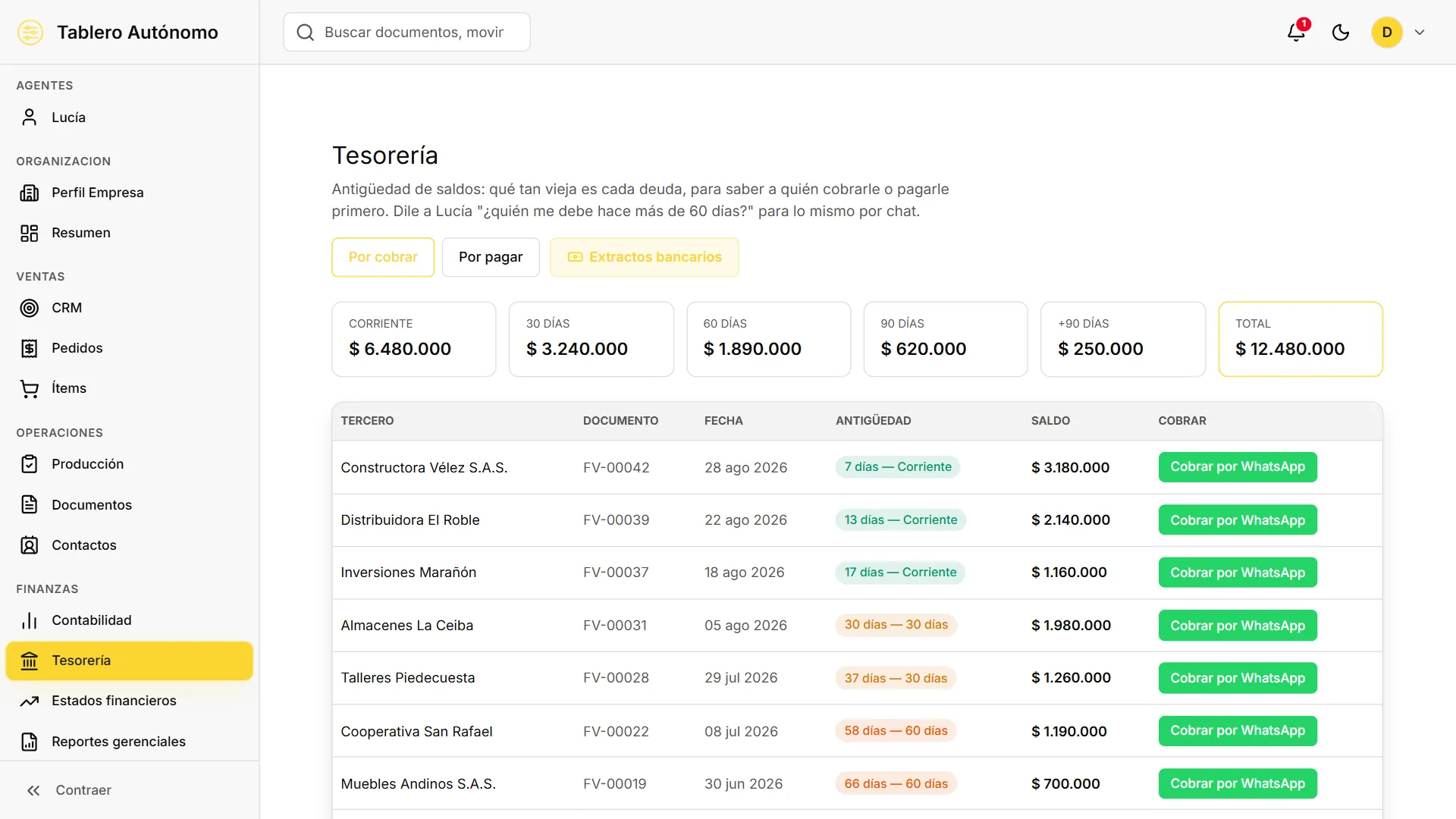The height and width of the screenshot is (819, 1456).
Task: Switch to the Por pagar tab
Action: coord(491,257)
